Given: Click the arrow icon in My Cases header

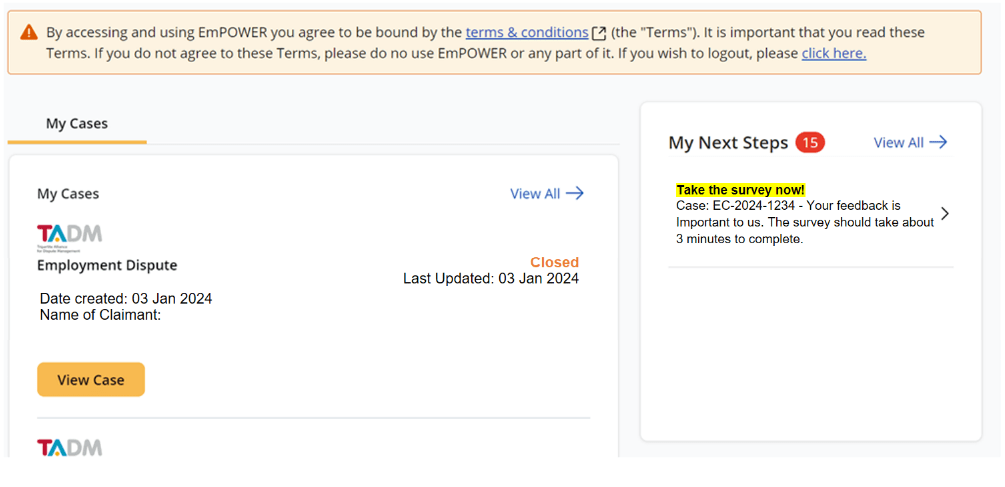Looking at the screenshot, I should coord(575,194).
